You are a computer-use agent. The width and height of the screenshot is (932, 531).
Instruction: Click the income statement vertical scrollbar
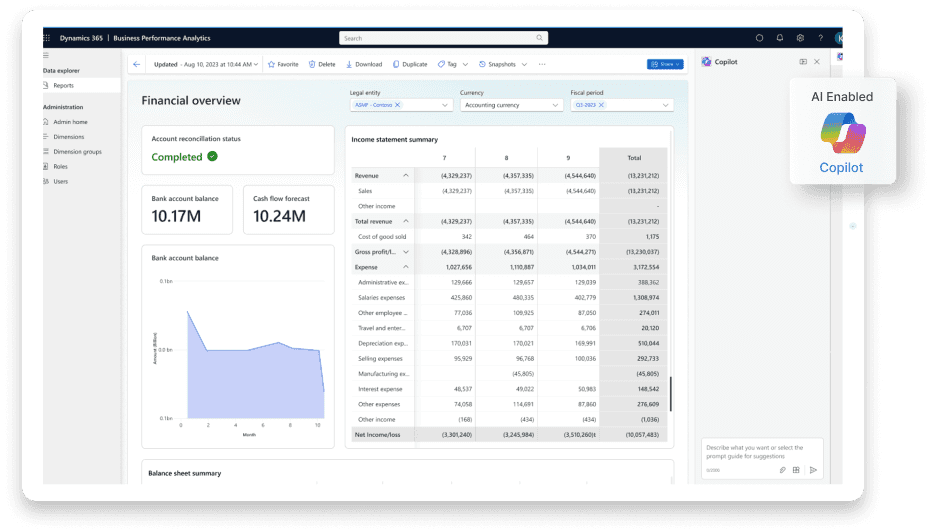tap(671, 393)
